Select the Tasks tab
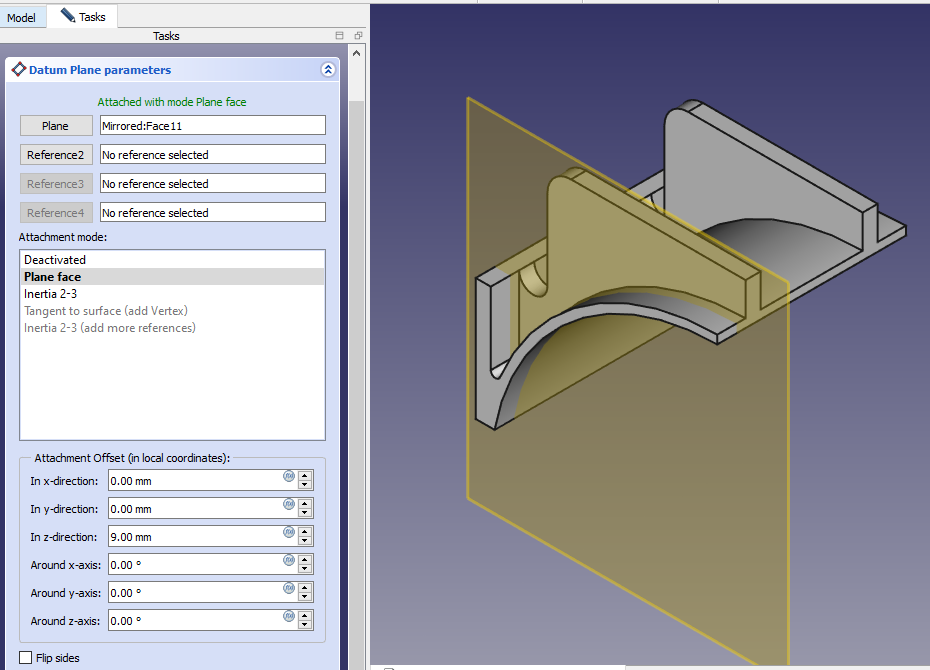Viewport: 930px width, 670px height. 88,17
